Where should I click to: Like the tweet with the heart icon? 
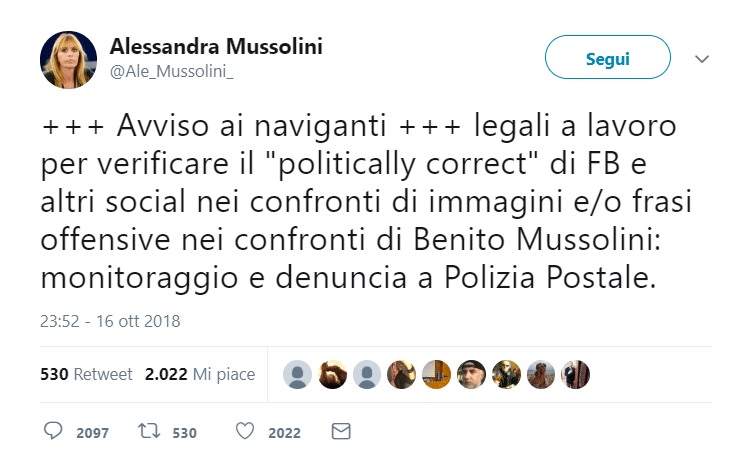(244, 432)
